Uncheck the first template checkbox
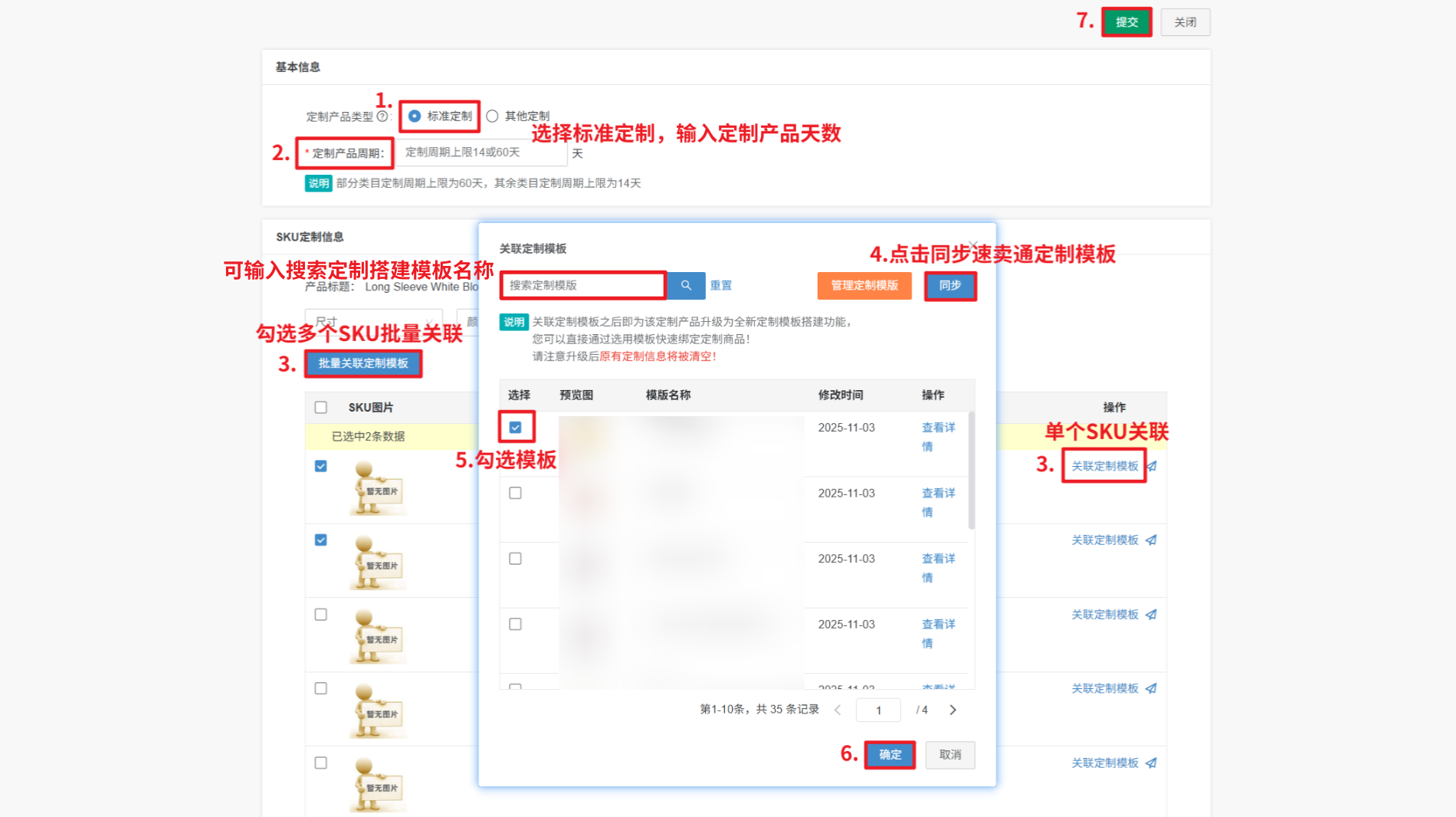Image resolution: width=1456 pixels, height=817 pixels. click(x=516, y=428)
